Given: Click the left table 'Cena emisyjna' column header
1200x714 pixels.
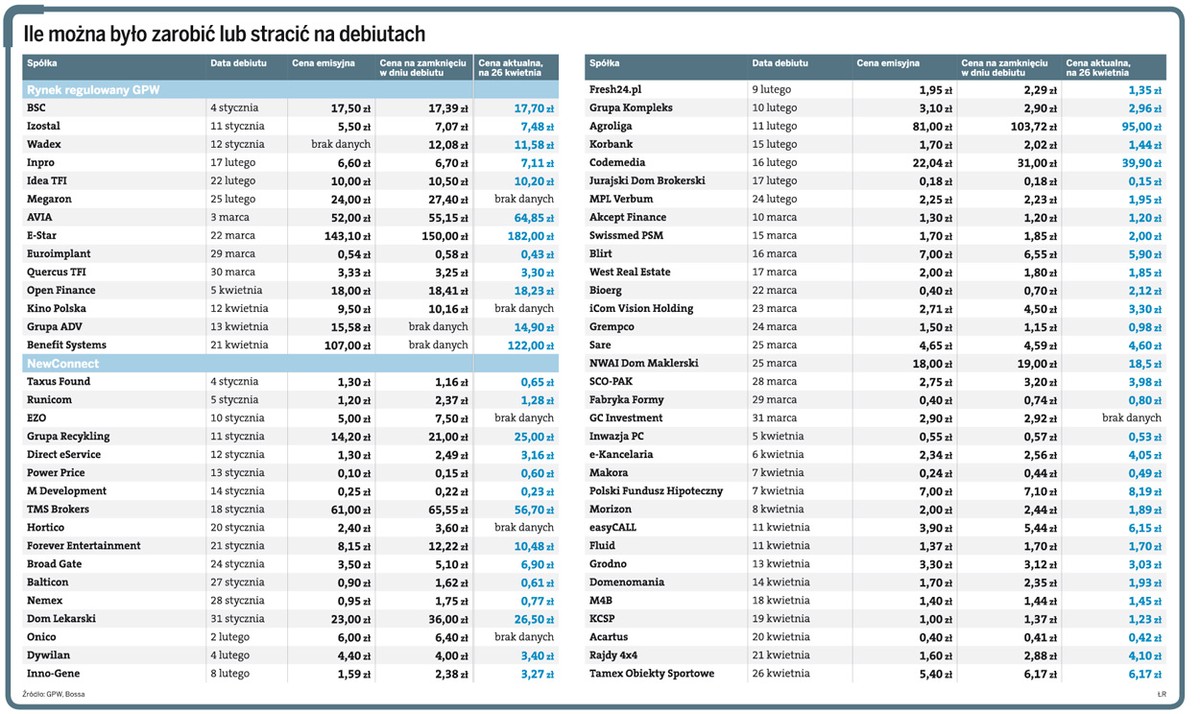Looking at the screenshot, I should (323, 63).
